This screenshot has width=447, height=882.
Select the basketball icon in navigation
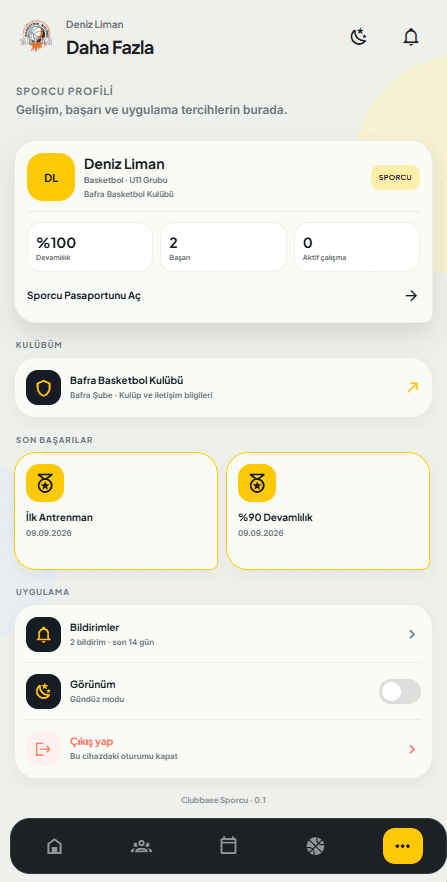point(315,845)
